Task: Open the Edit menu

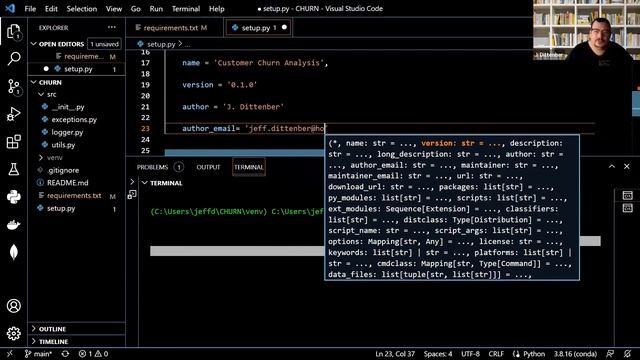Action: coord(51,9)
